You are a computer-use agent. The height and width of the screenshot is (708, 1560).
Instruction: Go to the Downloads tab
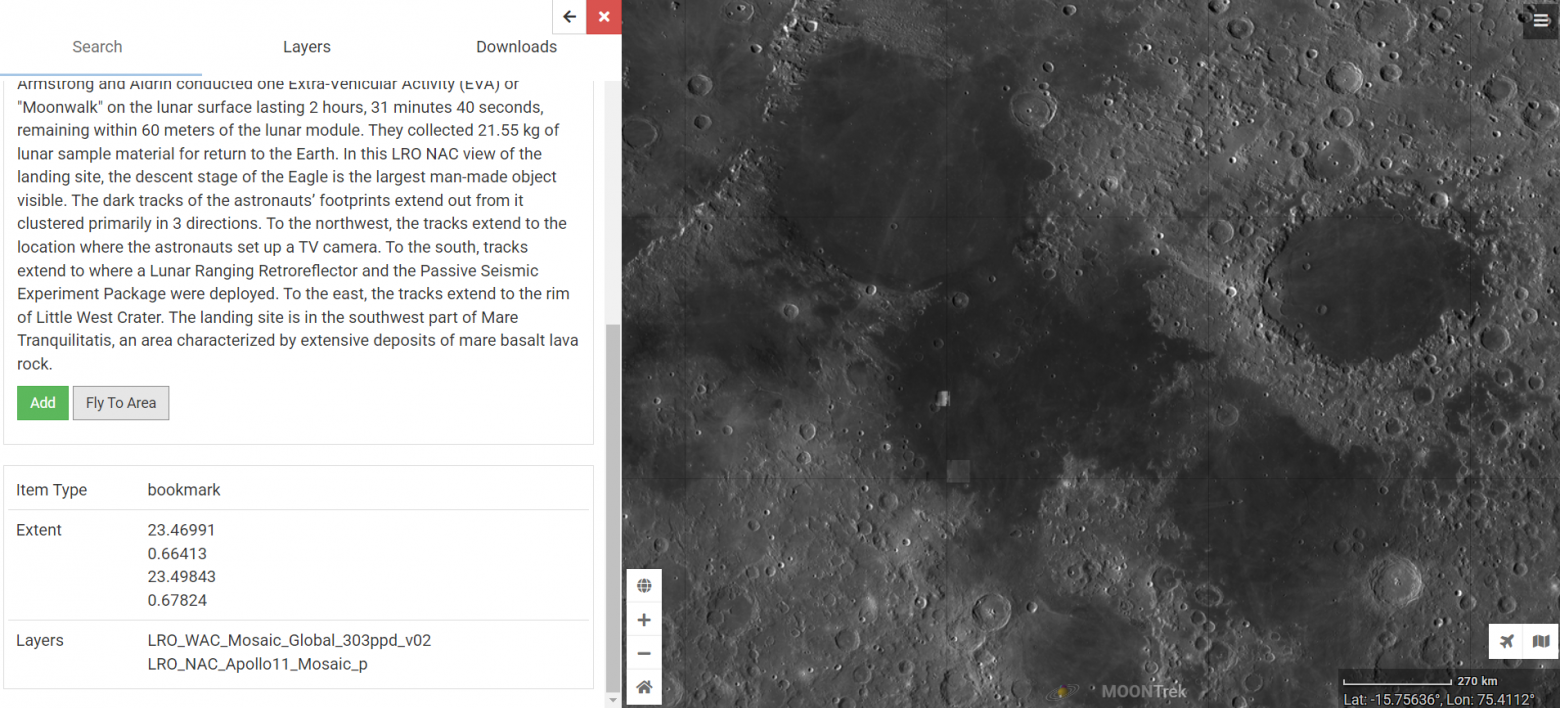[516, 47]
